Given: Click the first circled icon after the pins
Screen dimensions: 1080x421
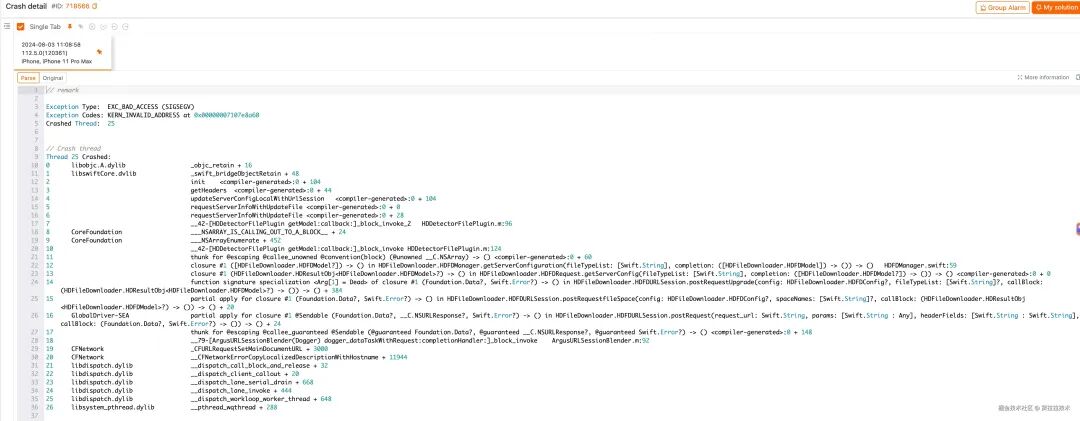Looking at the screenshot, I should [x=92, y=26].
